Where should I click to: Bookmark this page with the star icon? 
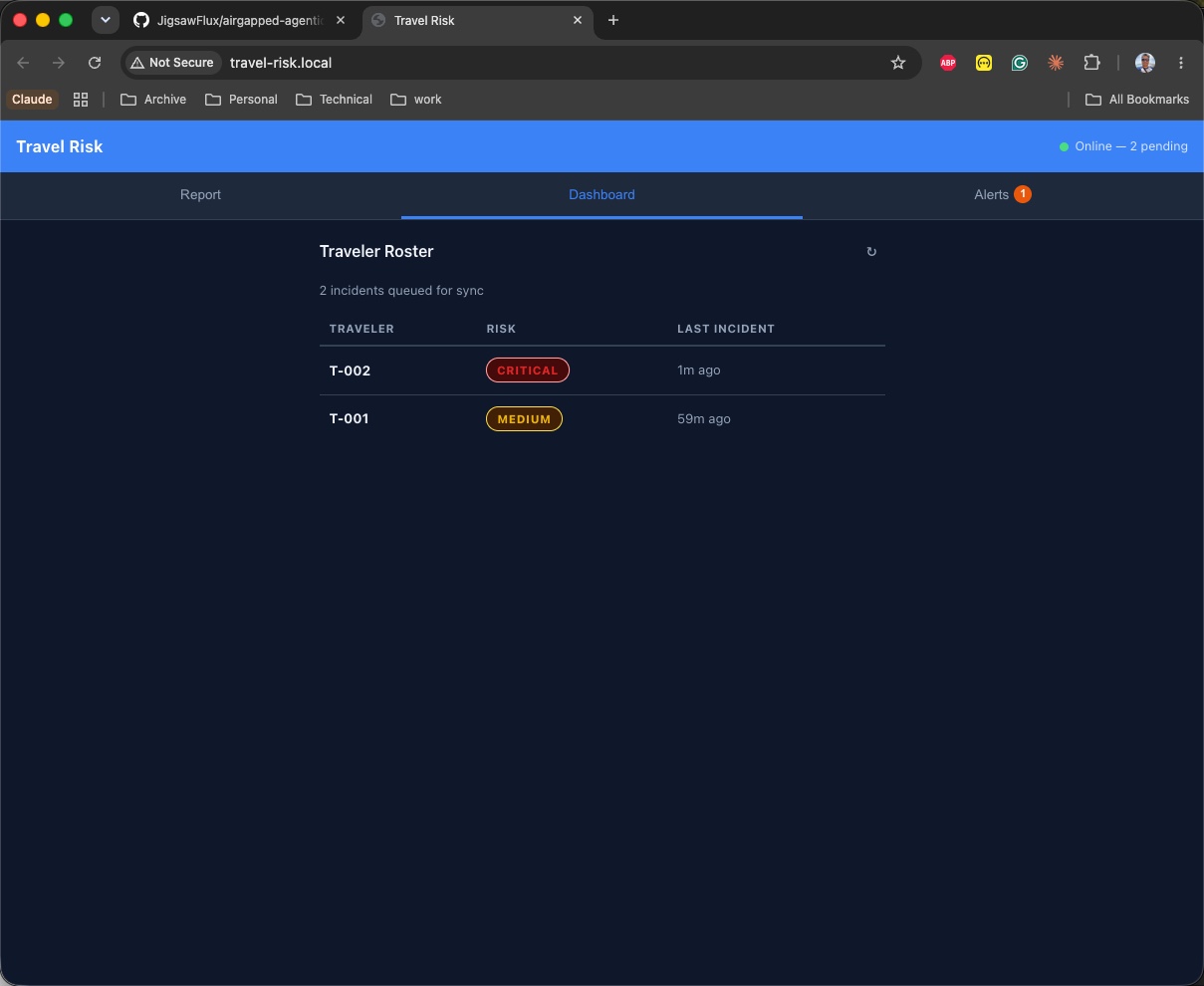tap(898, 63)
